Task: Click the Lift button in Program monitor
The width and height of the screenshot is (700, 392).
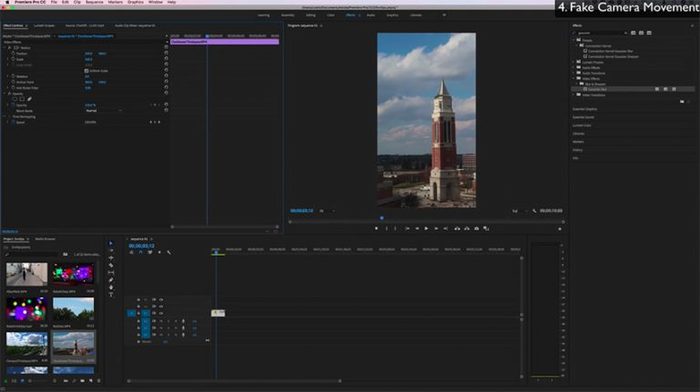Action: coord(457,229)
